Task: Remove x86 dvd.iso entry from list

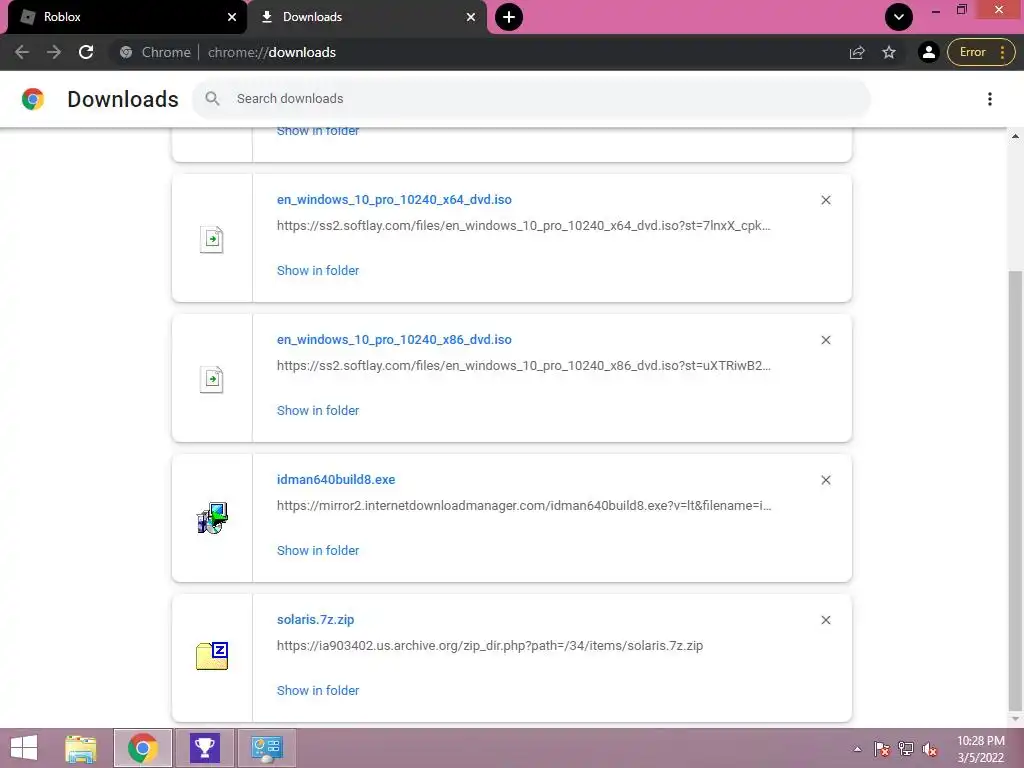Action: coord(825,340)
